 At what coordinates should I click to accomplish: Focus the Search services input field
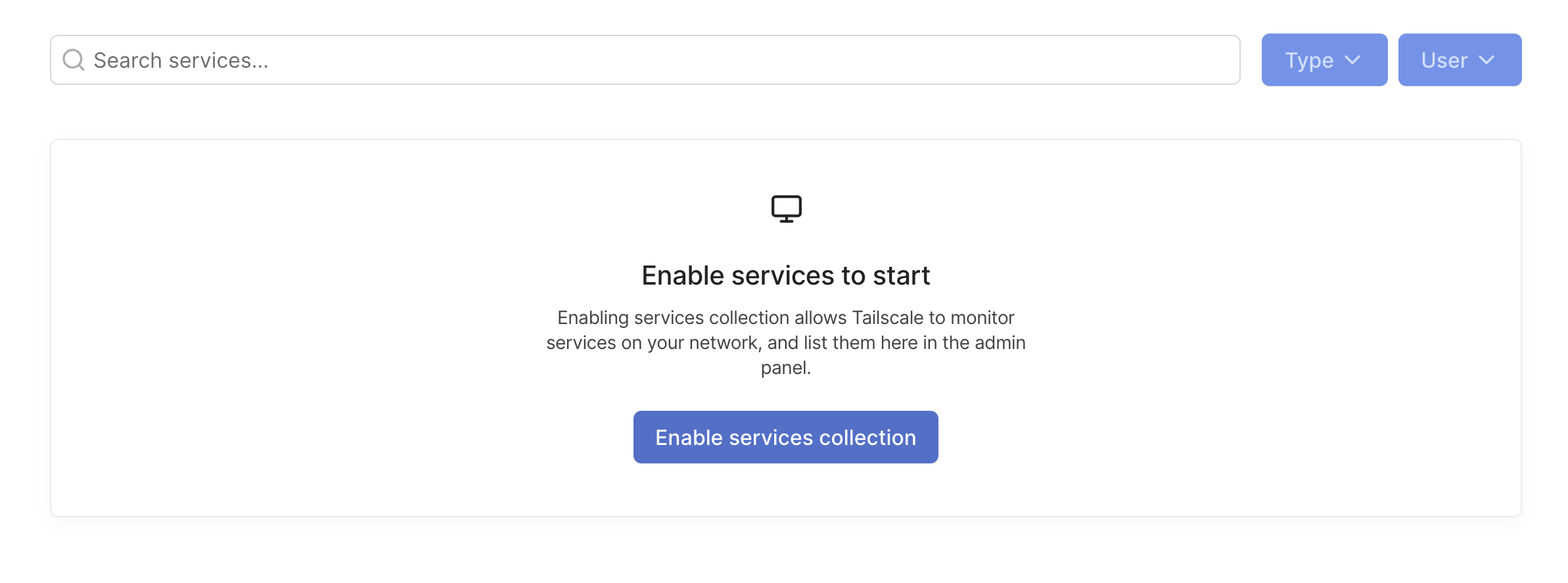tap(644, 60)
